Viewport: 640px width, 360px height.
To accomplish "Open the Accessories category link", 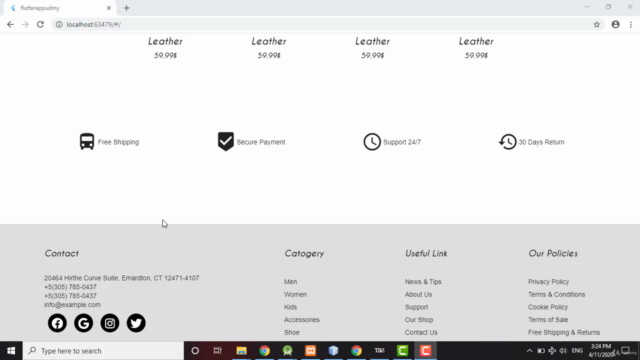I will [302, 320].
